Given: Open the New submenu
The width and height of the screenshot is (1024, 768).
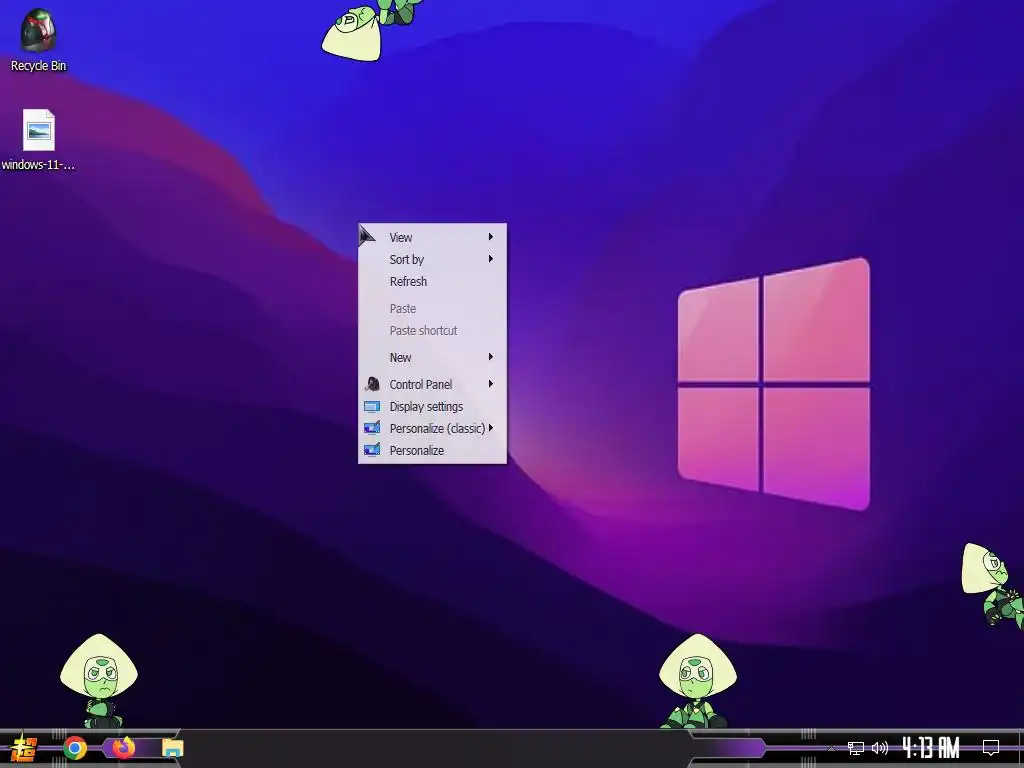Looking at the screenshot, I should click(x=432, y=357).
